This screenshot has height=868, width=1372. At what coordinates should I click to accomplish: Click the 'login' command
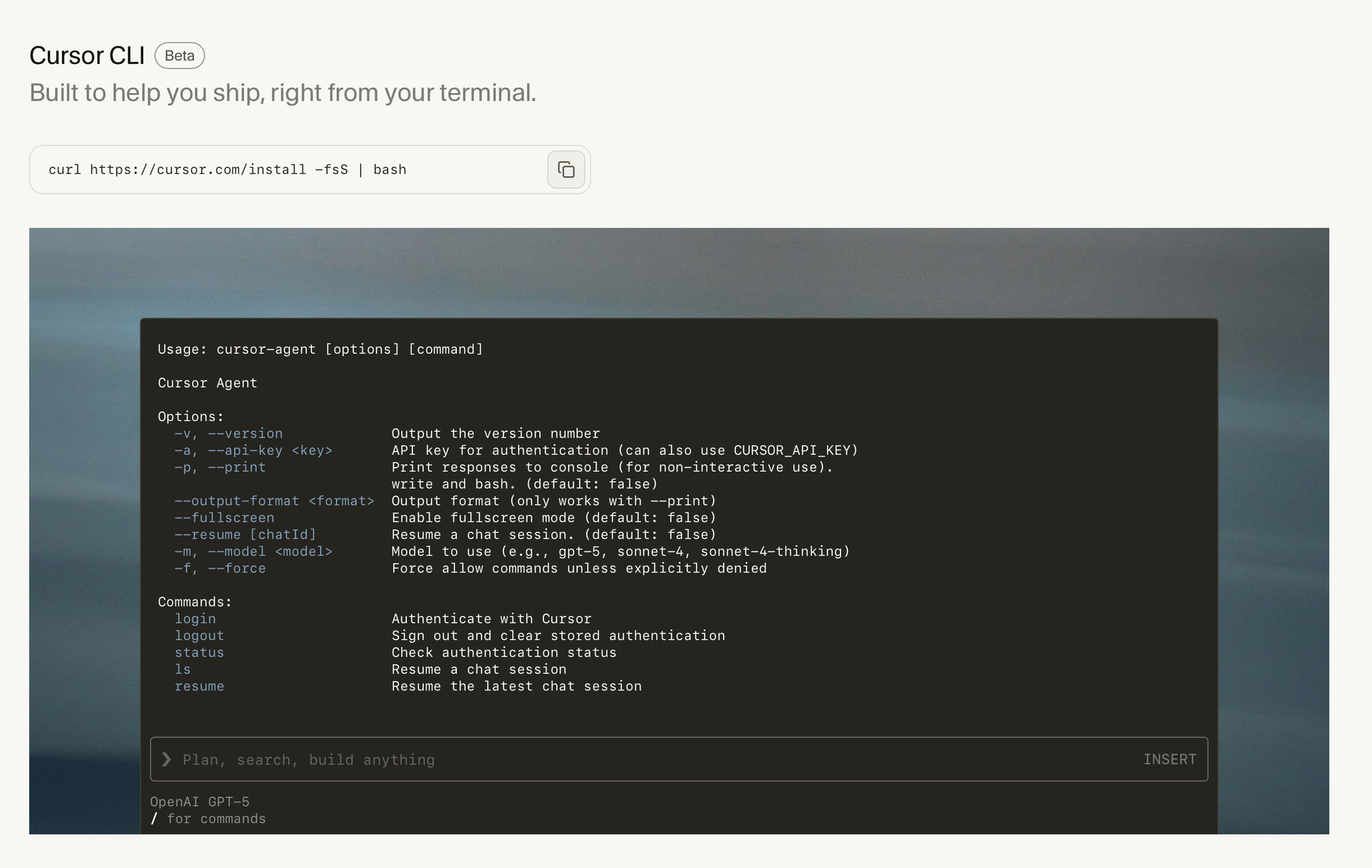pos(195,618)
